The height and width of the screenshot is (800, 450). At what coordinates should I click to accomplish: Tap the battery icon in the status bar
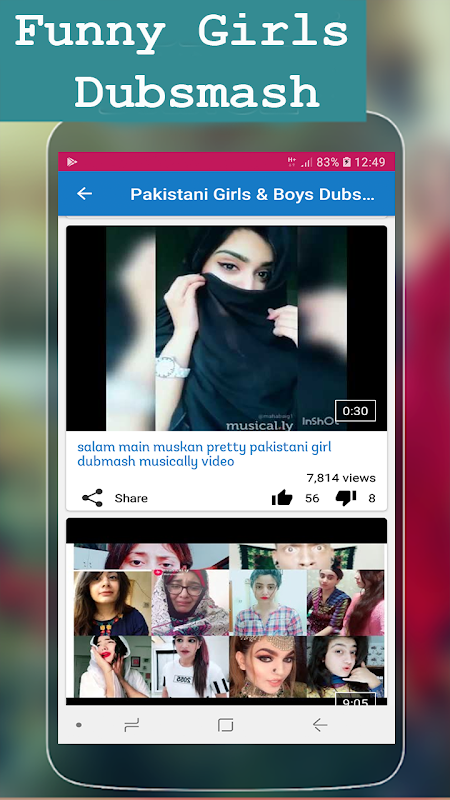click(x=346, y=162)
